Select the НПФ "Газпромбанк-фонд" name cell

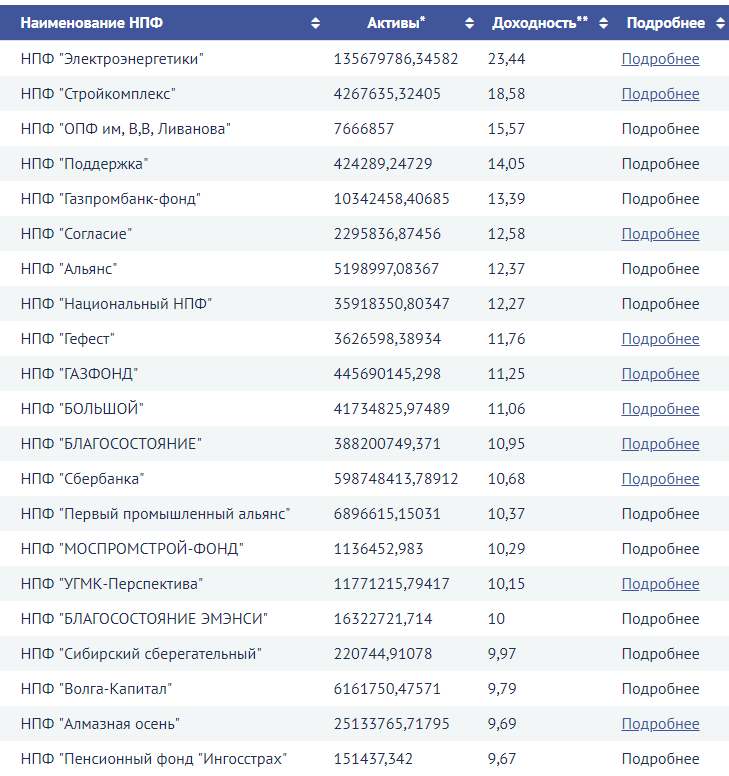pos(111,199)
